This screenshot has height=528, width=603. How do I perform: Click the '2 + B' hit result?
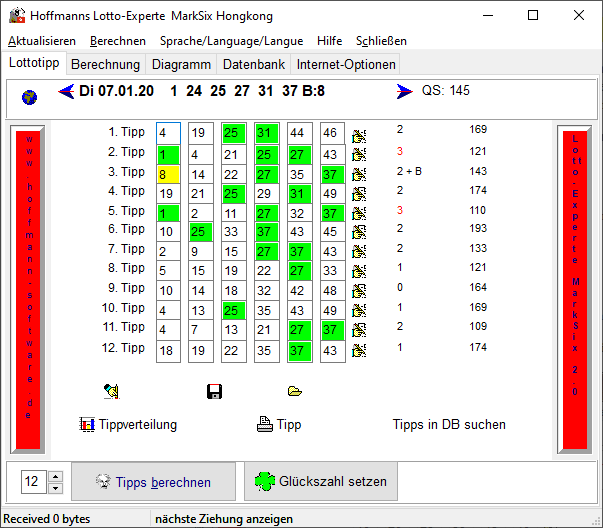click(x=409, y=172)
